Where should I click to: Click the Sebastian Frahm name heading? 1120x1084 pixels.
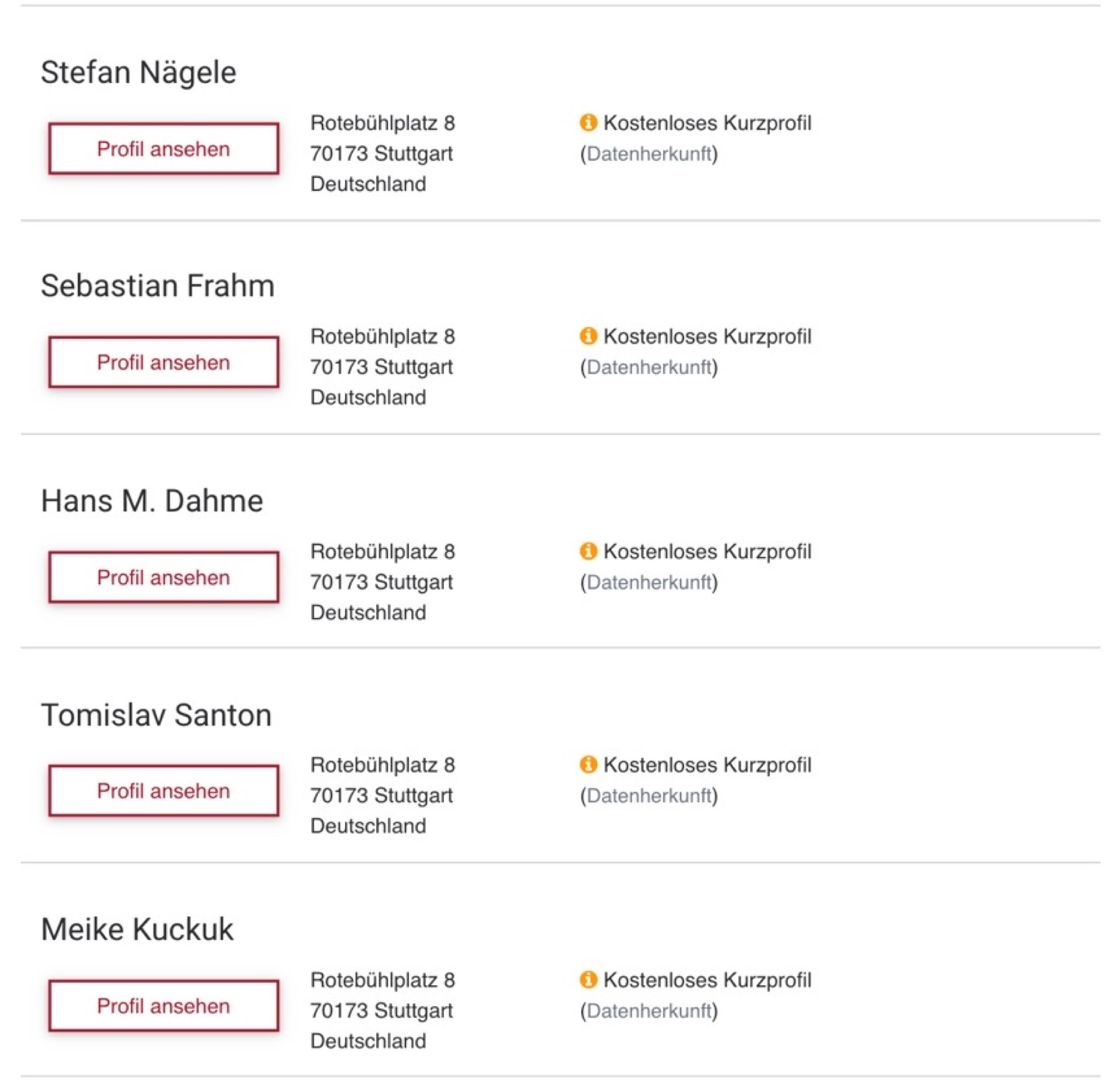pyautogui.click(x=158, y=286)
